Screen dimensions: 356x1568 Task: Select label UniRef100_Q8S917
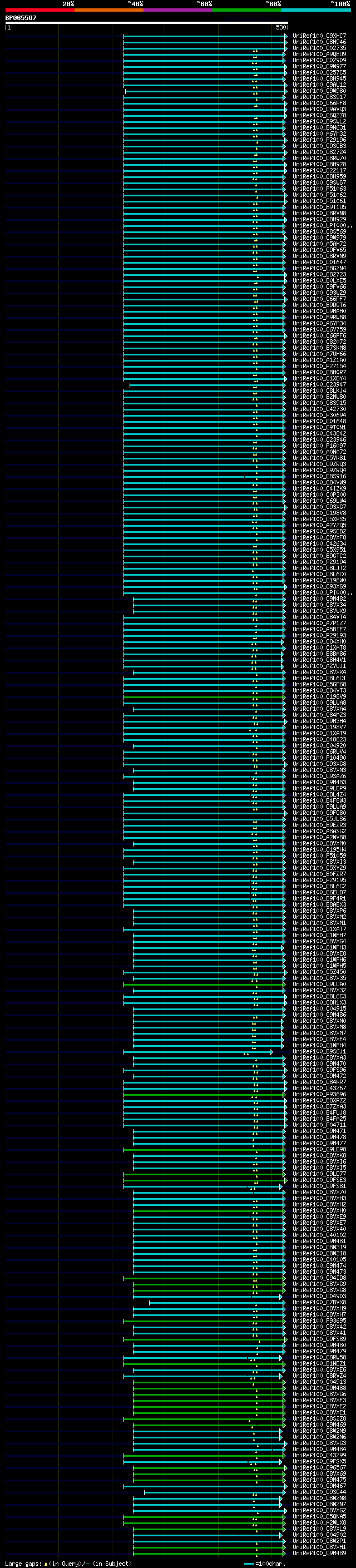[x=319, y=97]
